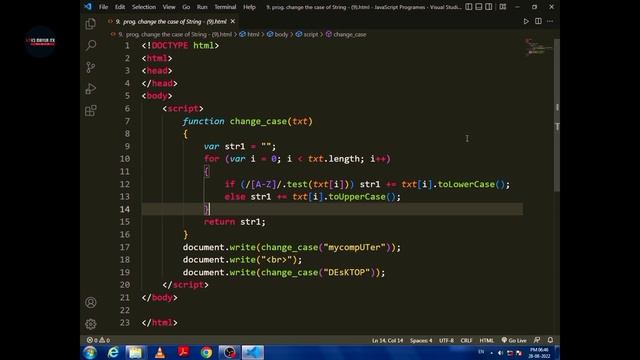The width and height of the screenshot is (640, 360).
Task: Open the editor More Actions ellipsis
Action: [x=550, y=21]
